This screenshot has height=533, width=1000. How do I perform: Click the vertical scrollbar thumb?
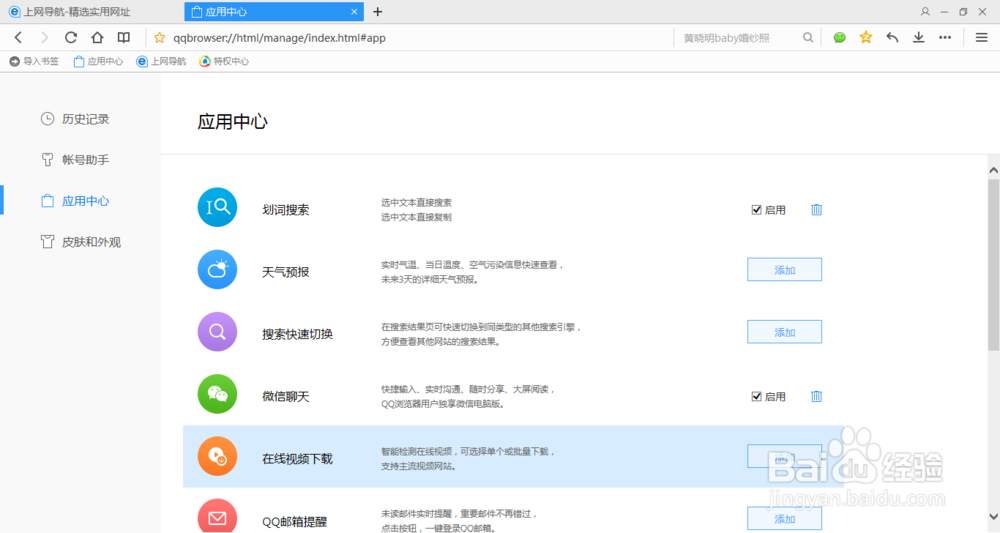click(x=994, y=265)
